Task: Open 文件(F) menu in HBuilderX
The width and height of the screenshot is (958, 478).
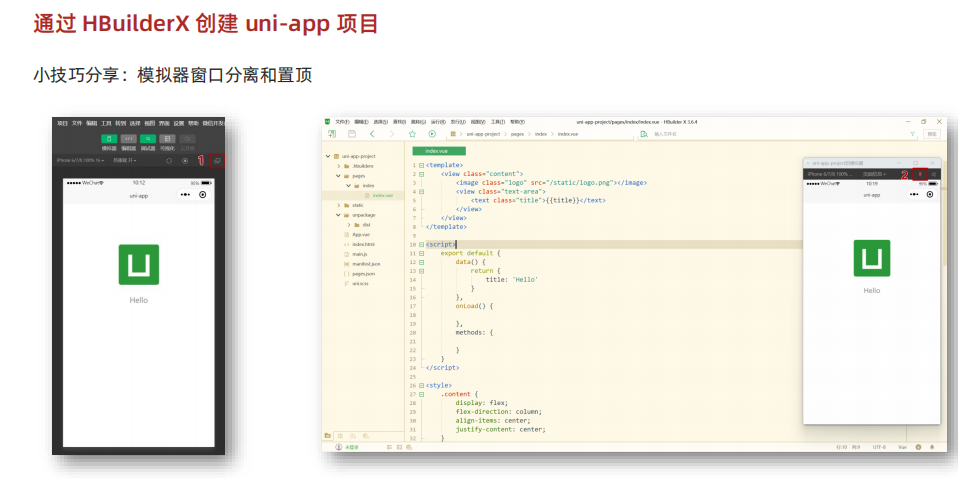Action: pyautogui.click(x=342, y=122)
